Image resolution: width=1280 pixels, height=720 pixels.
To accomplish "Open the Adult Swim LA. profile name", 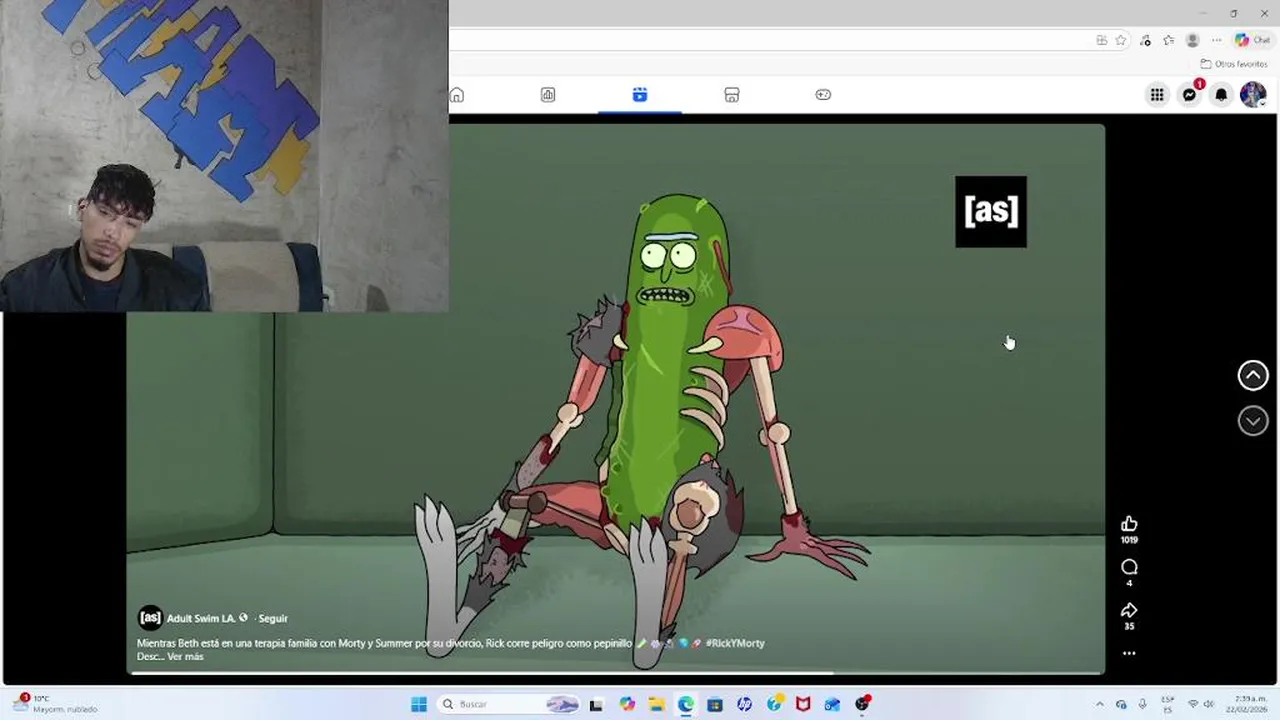I will tap(201, 618).
